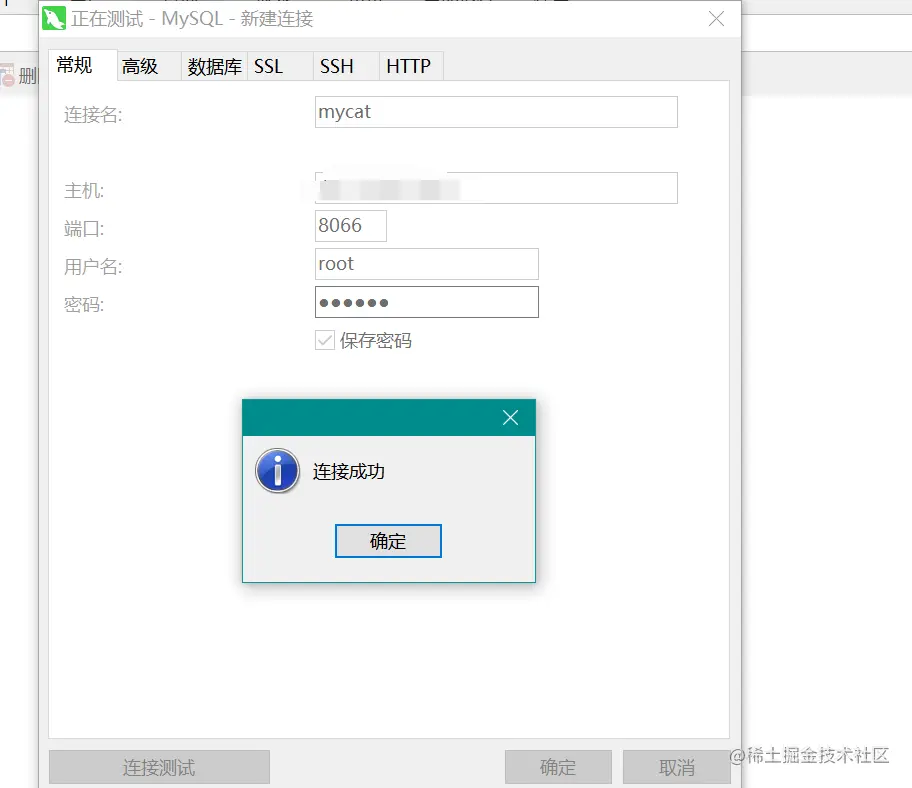912x788 pixels.
Task: Click the 端口 field showing 8066
Action: (351, 226)
